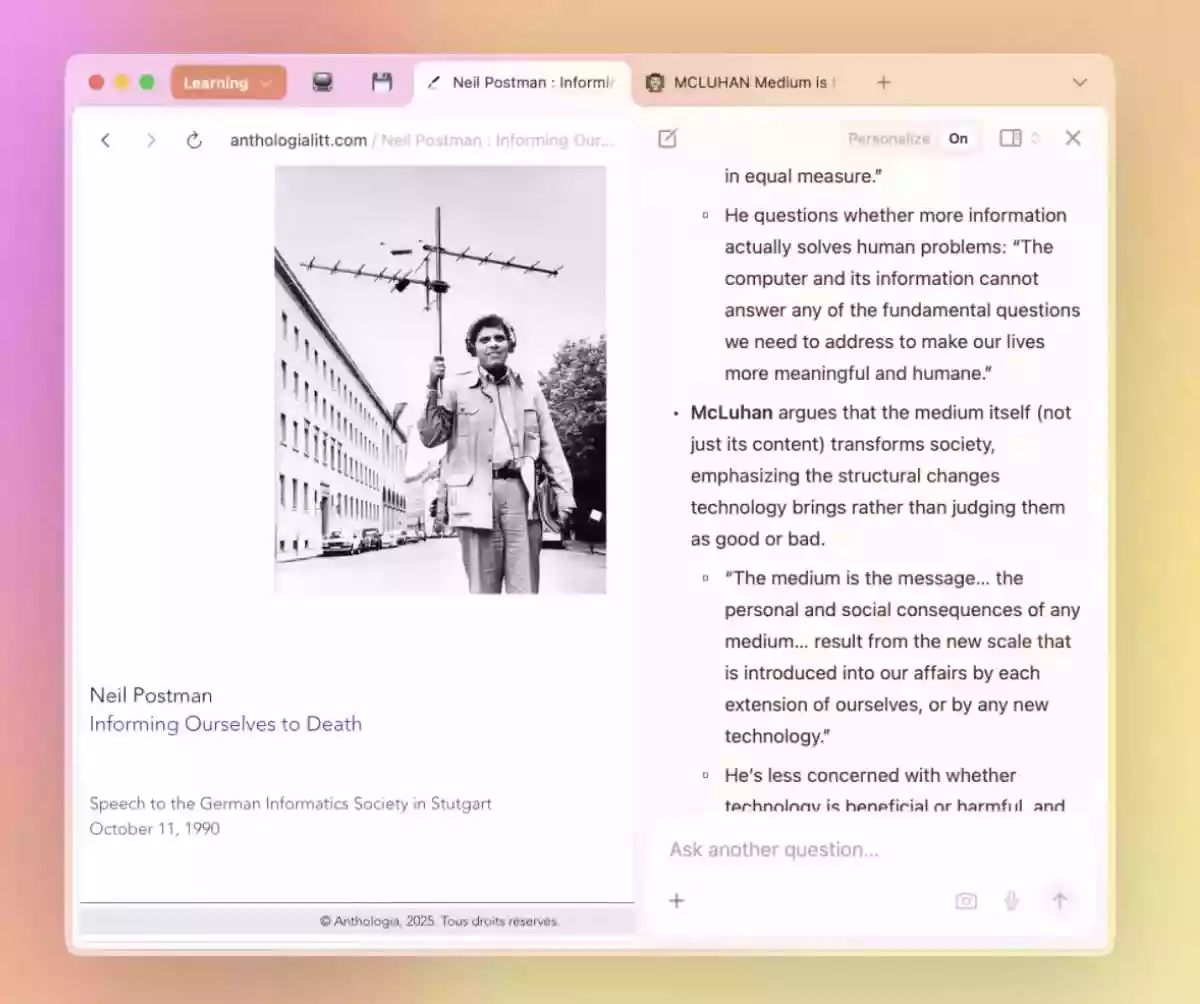Start a new chat with compose icon
The width and height of the screenshot is (1200, 1004).
click(667, 139)
